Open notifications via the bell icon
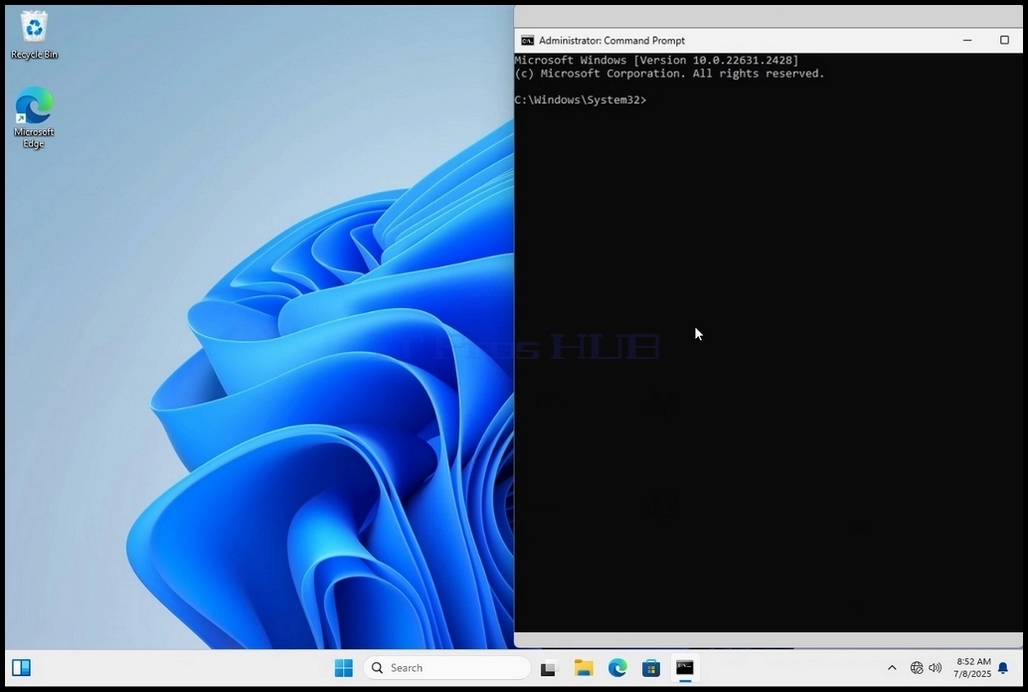 pos(1003,668)
